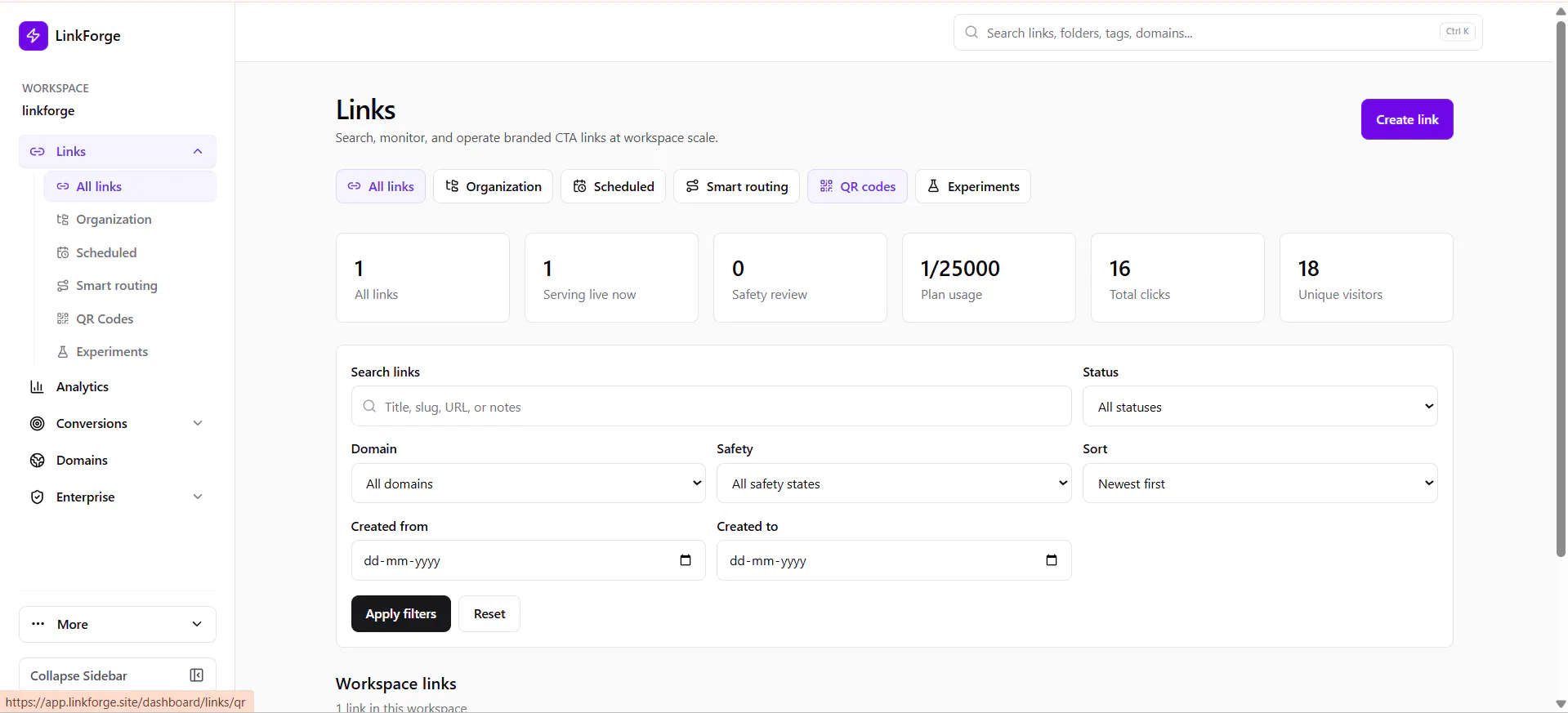
Task: Click the page vertical scrollbar
Action: (x=1561, y=287)
